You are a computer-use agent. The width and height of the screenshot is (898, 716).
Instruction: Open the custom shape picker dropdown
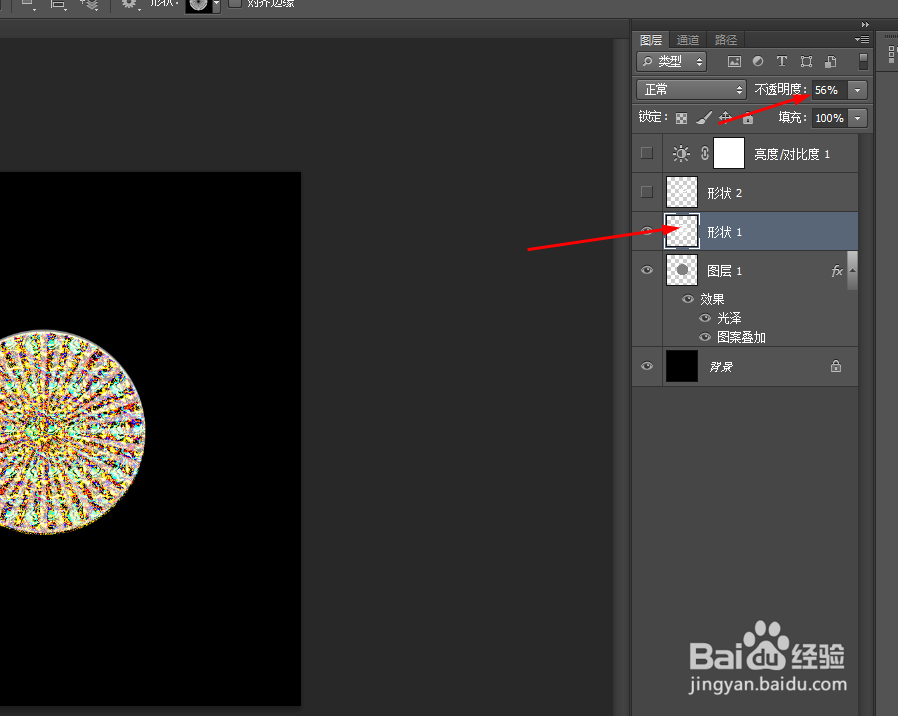pos(216,5)
